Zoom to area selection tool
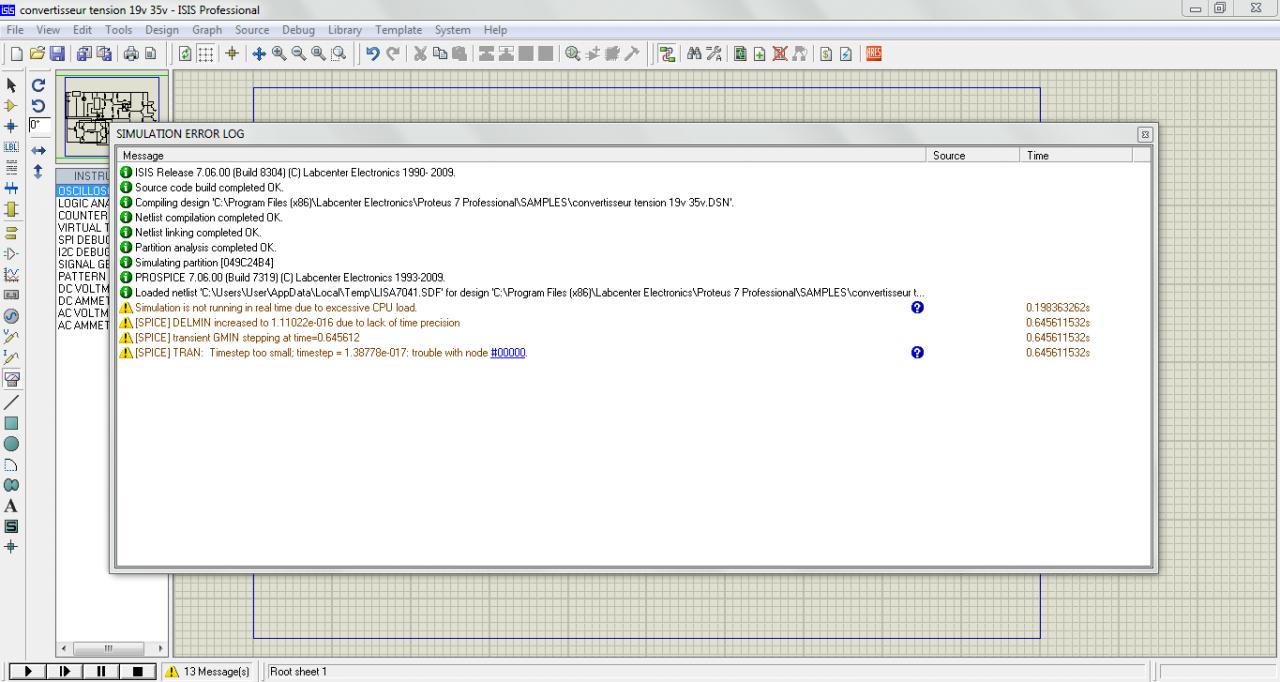Screen dimensions: 1280x682 (x=339, y=53)
